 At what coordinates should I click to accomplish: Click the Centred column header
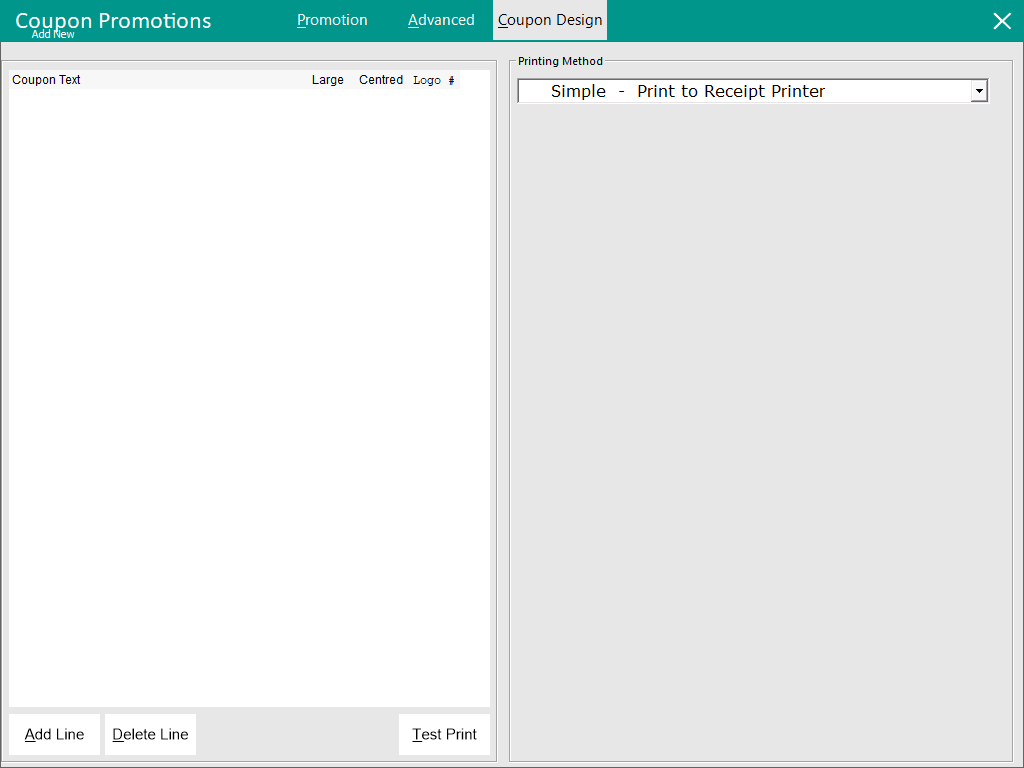point(381,80)
